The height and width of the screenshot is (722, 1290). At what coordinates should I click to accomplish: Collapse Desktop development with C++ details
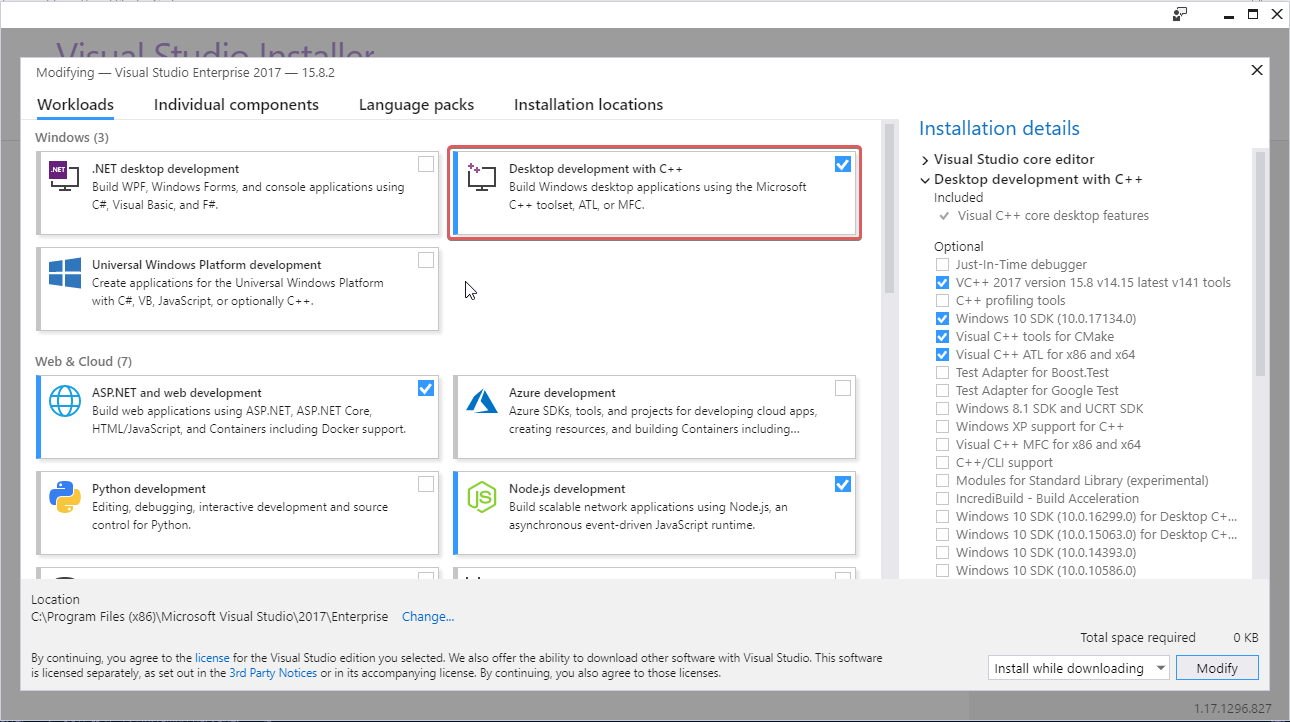[x=925, y=180]
